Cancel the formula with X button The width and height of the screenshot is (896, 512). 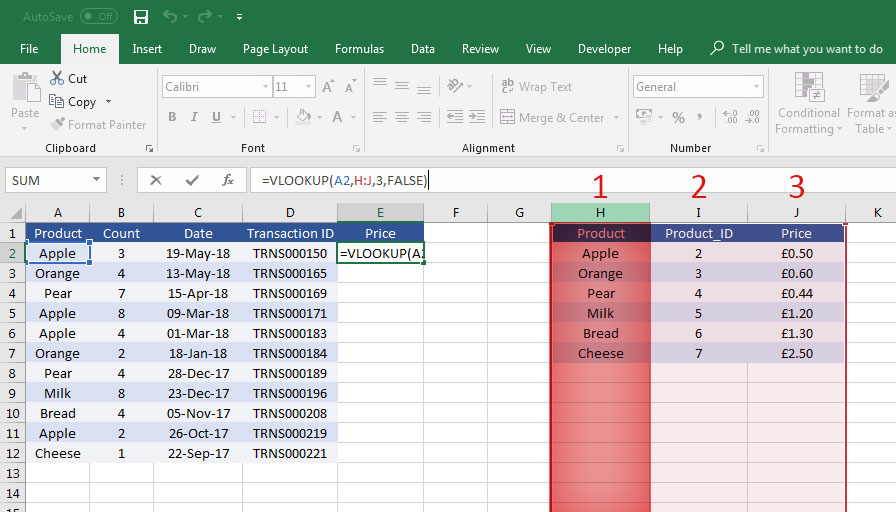(155, 181)
